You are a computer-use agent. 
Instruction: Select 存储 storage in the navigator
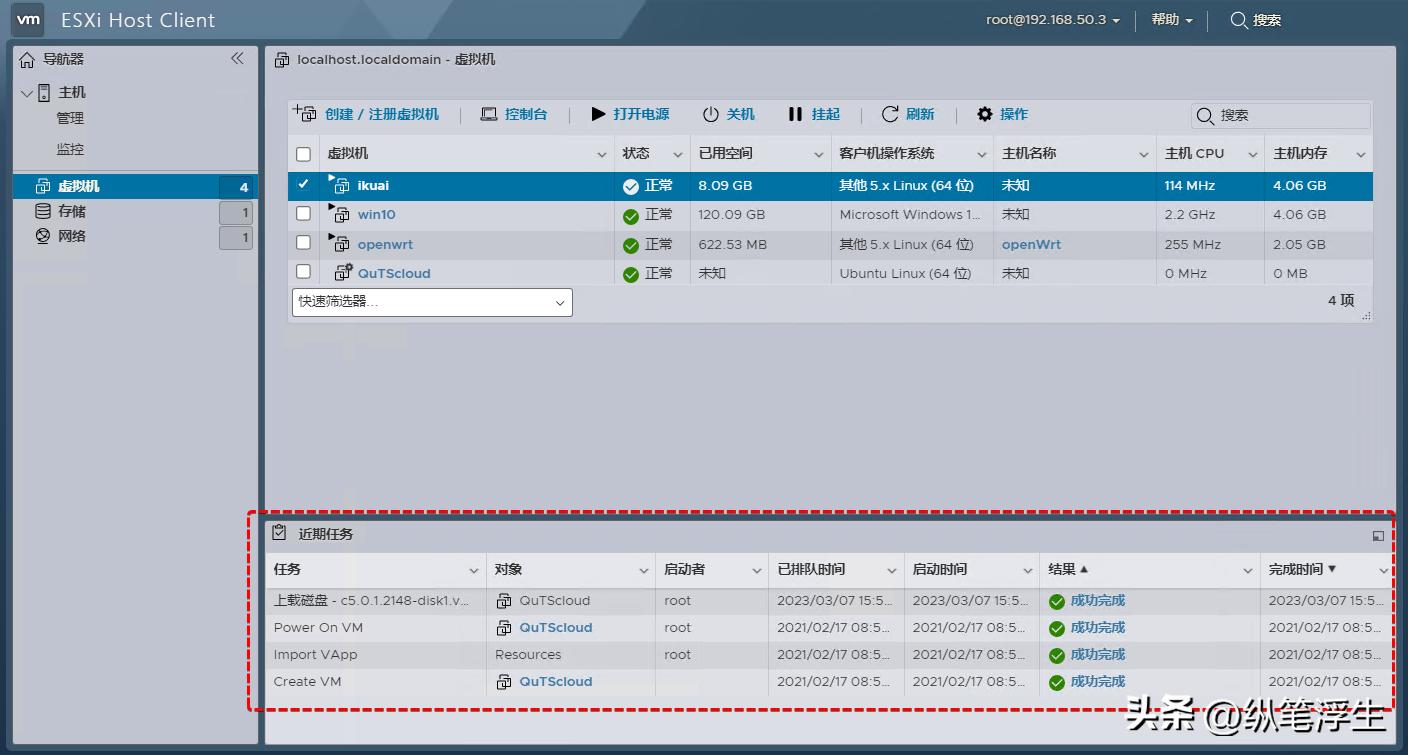(72, 212)
